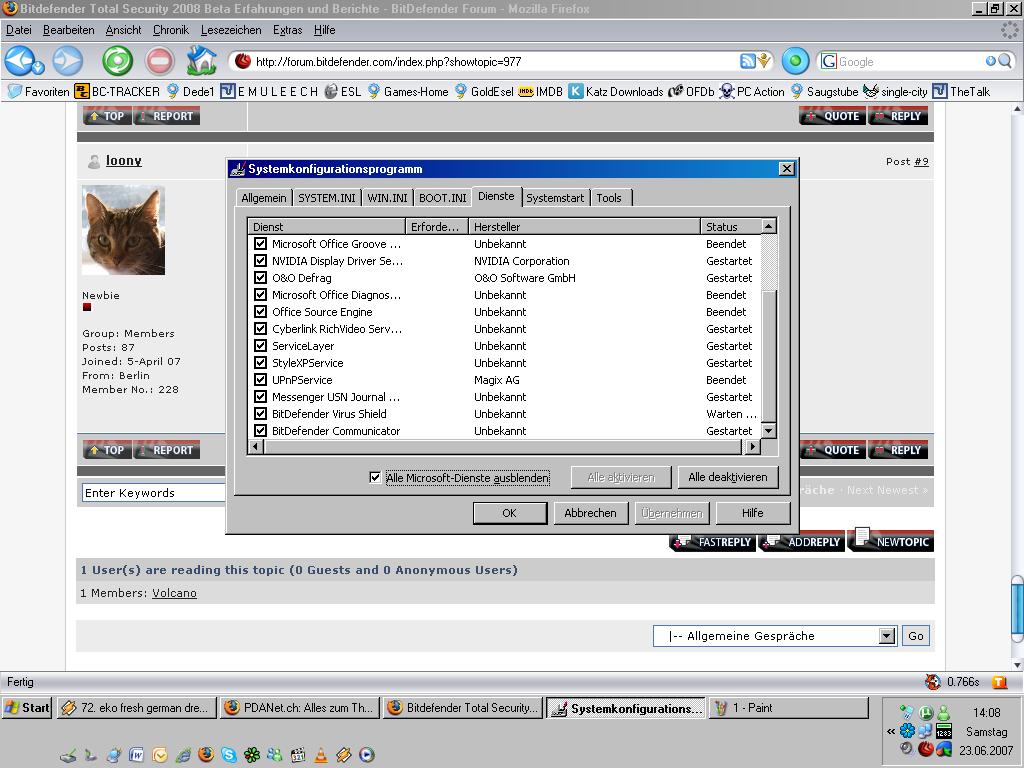This screenshot has width=1024, height=768.
Task: Open Extras menu
Action: pyautogui.click(x=287, y=30)
